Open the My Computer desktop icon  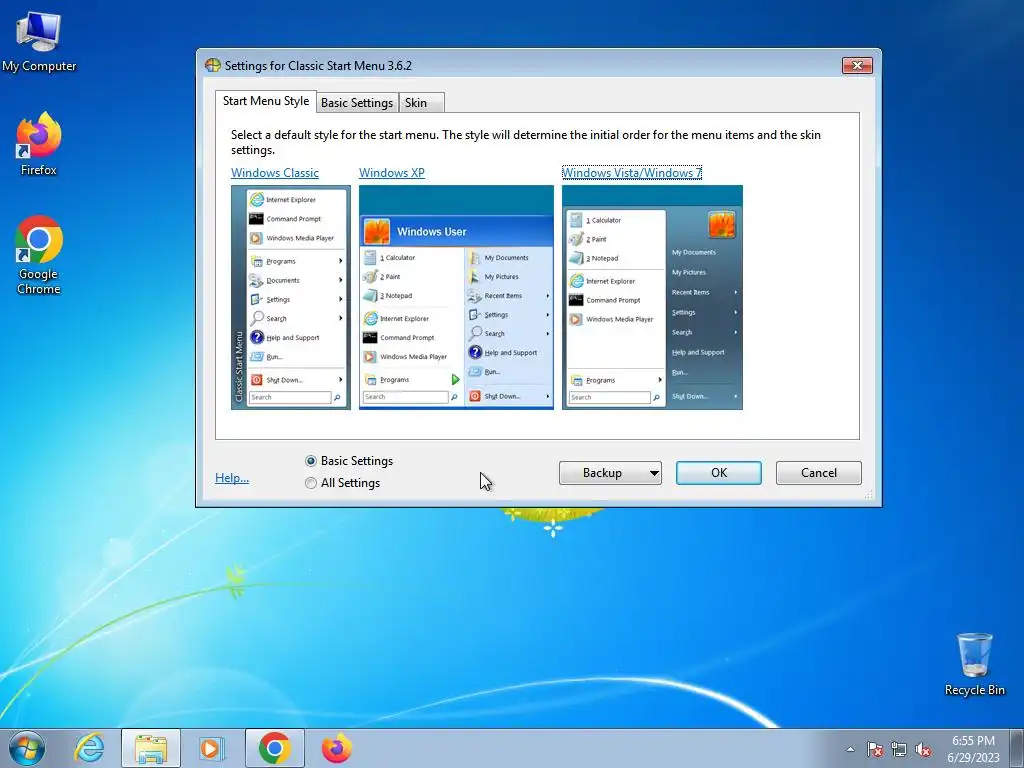tap(39, 42)
